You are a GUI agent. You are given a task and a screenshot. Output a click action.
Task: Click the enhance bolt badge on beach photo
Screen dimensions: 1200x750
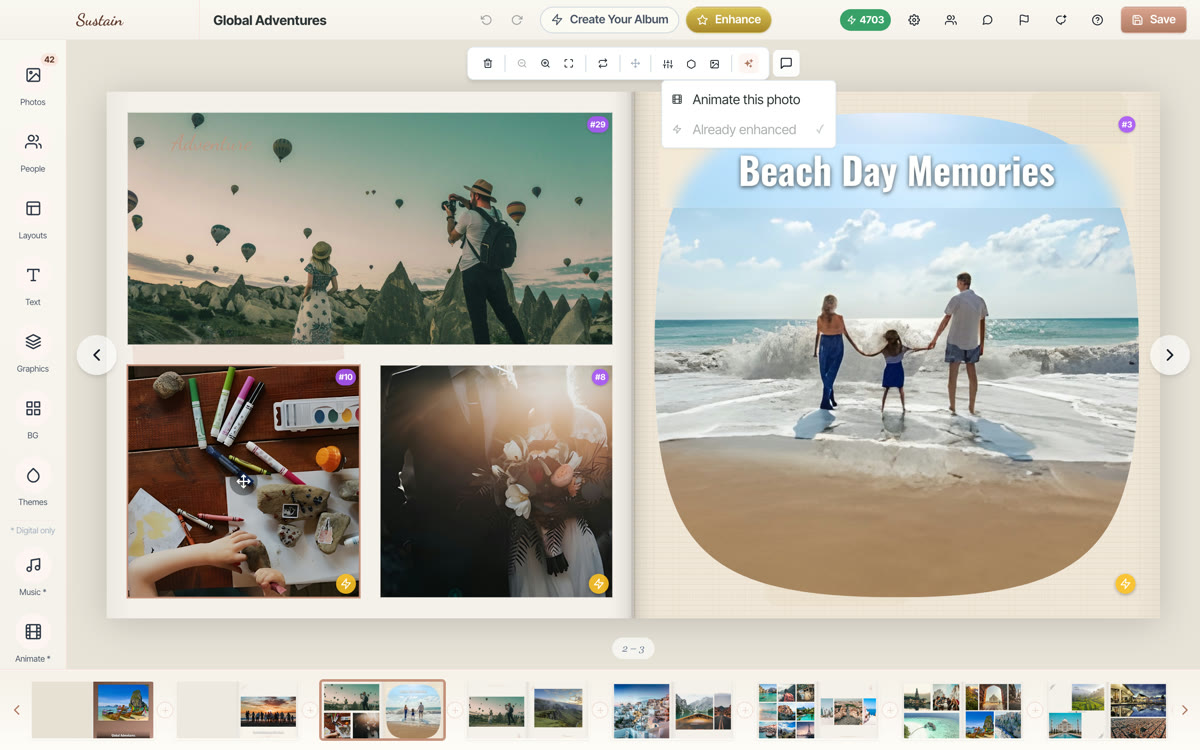[1125, 584]
